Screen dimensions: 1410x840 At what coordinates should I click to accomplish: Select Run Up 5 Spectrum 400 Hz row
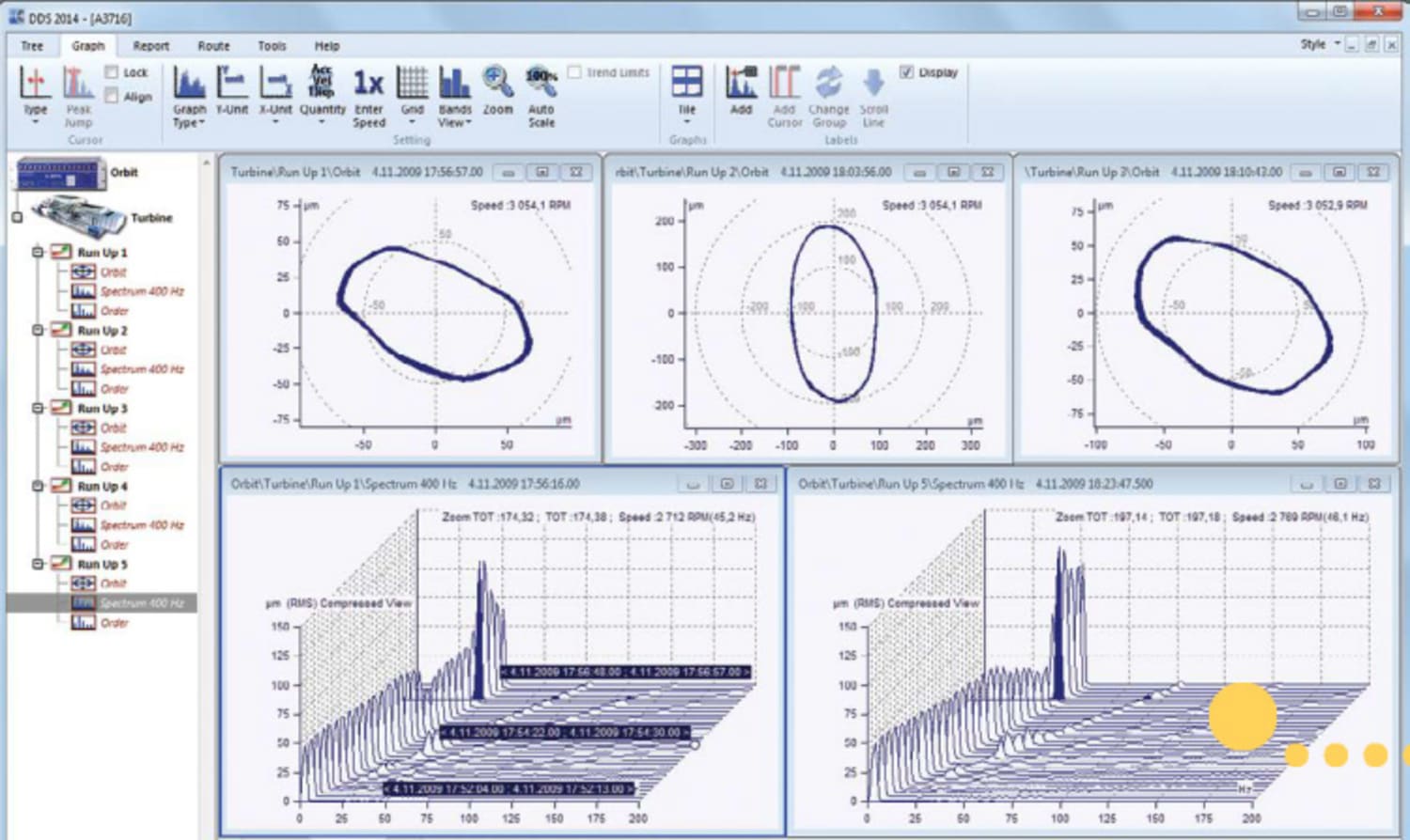(102, 603)
